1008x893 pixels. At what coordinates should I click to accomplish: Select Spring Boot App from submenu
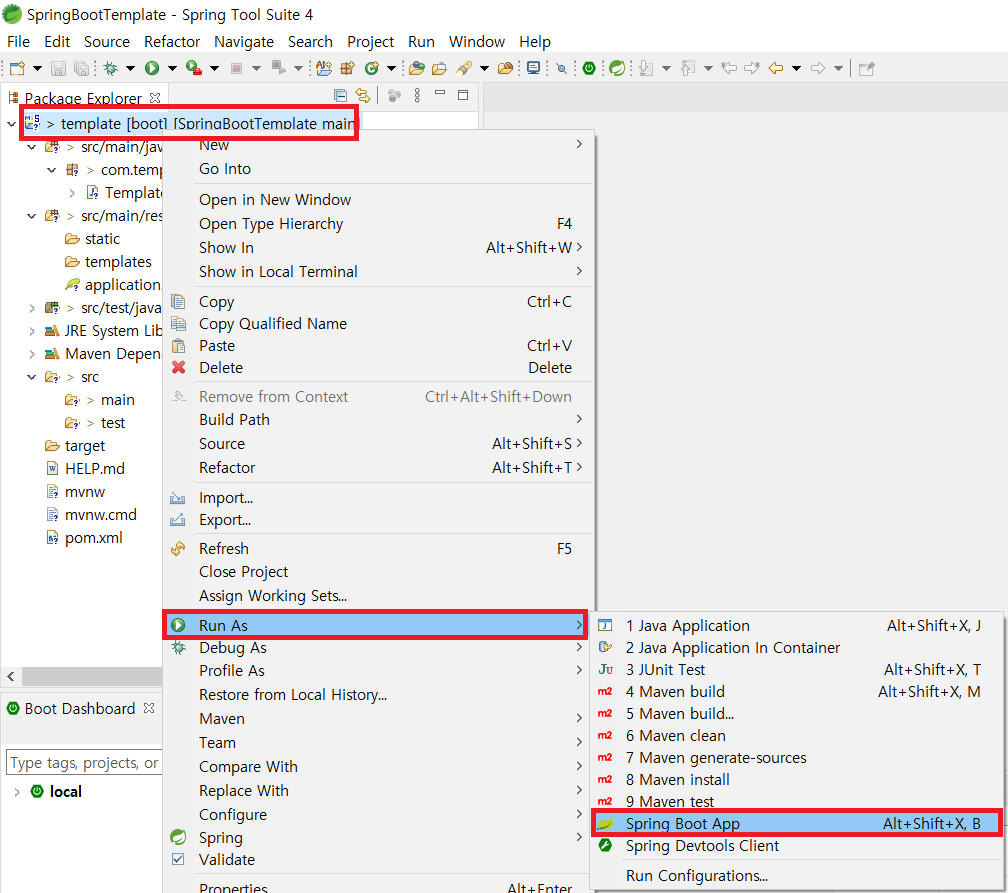[x=796, y=824]
